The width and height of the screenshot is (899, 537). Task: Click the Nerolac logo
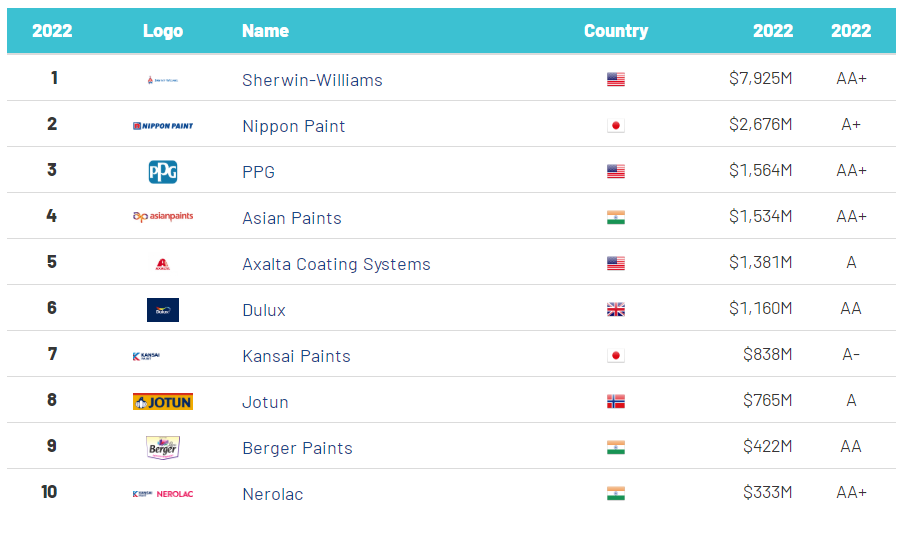(163, 494)
